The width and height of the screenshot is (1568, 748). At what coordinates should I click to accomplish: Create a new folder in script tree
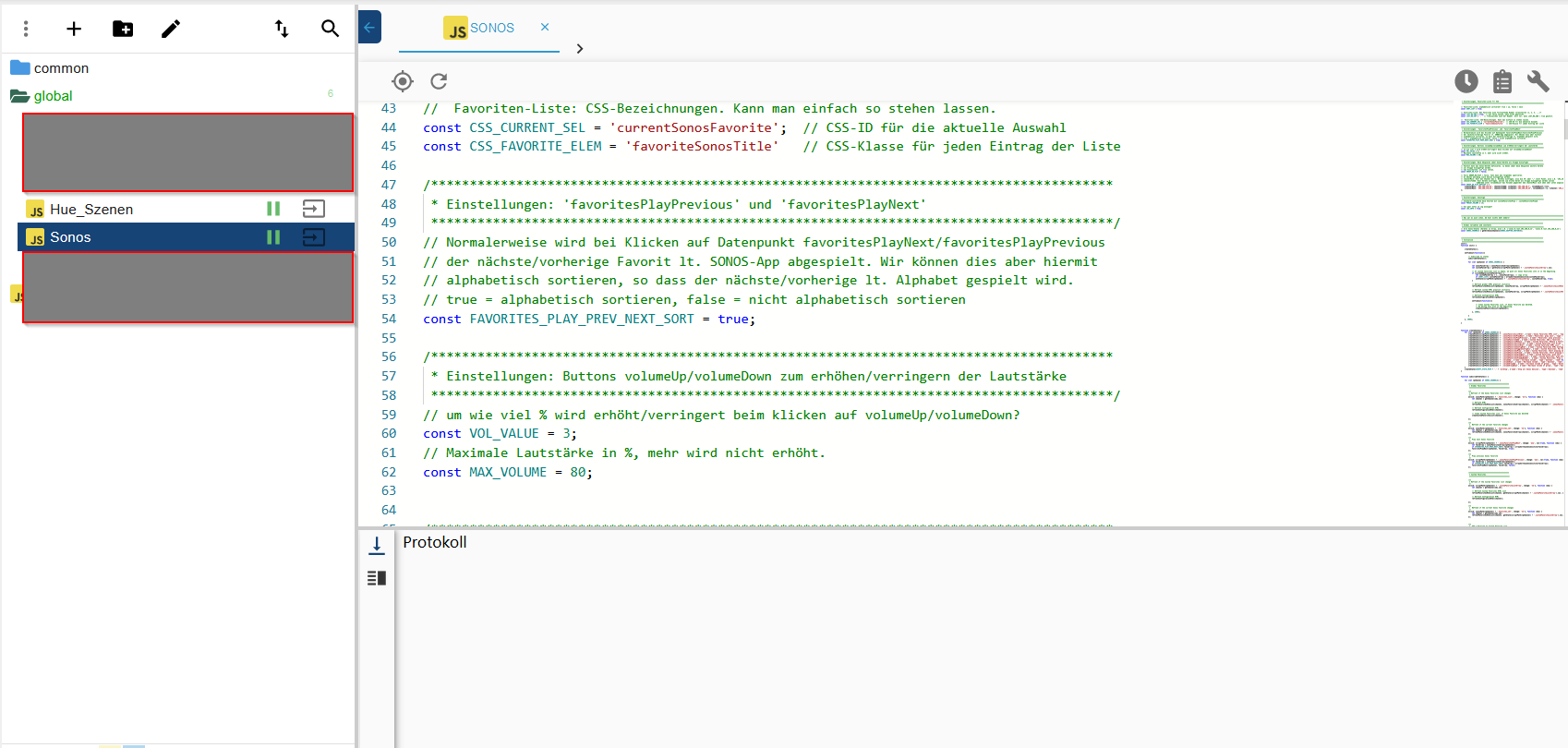pos(123,29)
